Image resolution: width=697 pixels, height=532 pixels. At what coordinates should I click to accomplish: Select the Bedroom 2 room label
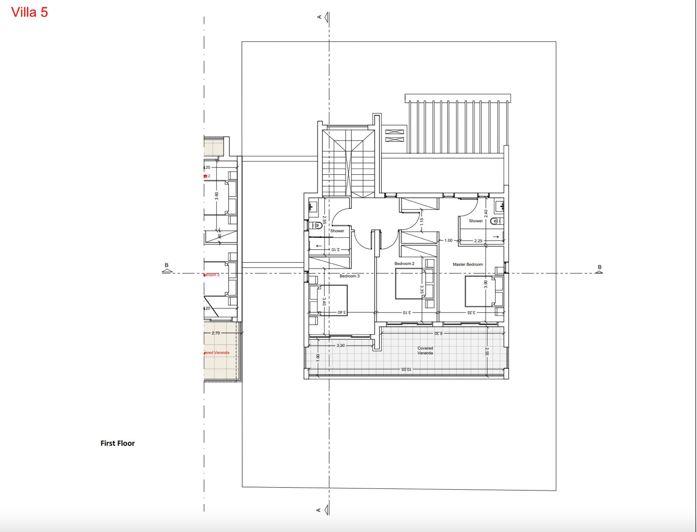[404, 264]
